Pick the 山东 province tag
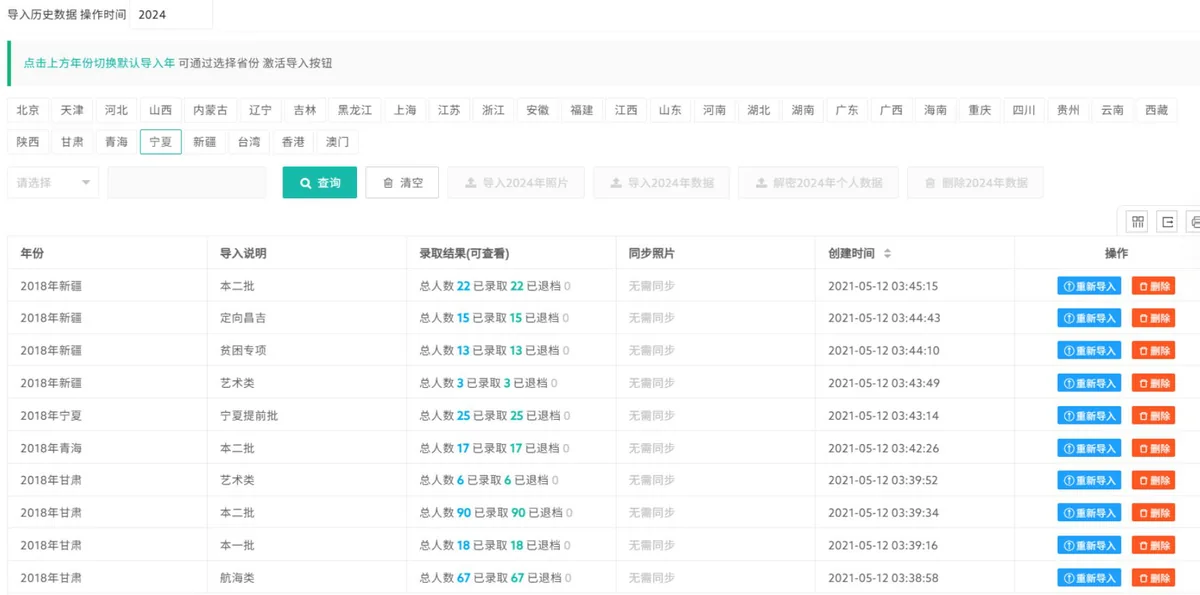 pyautogui.click(x=670, y=110)
